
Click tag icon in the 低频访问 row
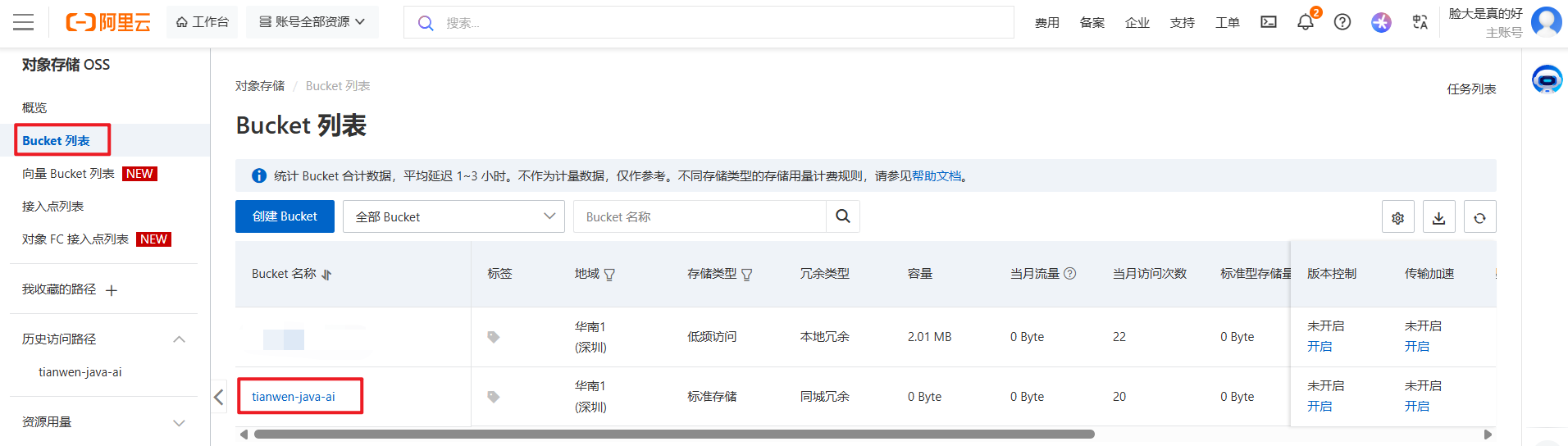[494, 337]
